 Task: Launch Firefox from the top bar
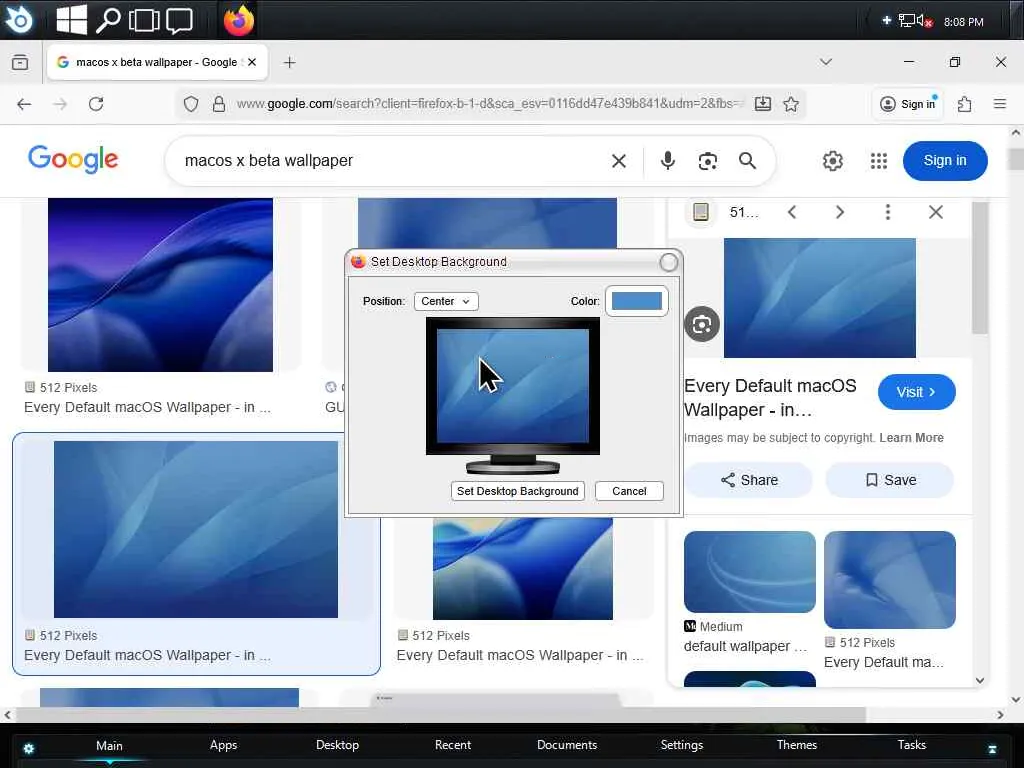coord(238,20)
